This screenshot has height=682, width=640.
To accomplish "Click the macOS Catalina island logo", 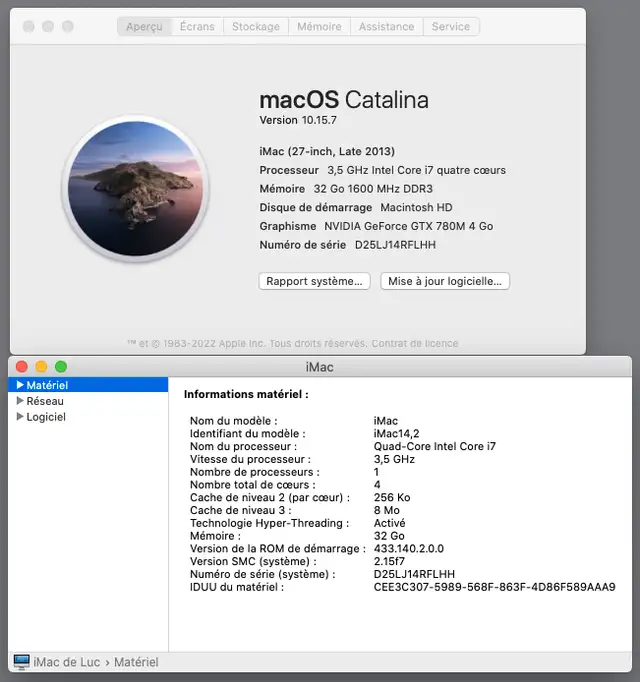I will tap(135, 189).
